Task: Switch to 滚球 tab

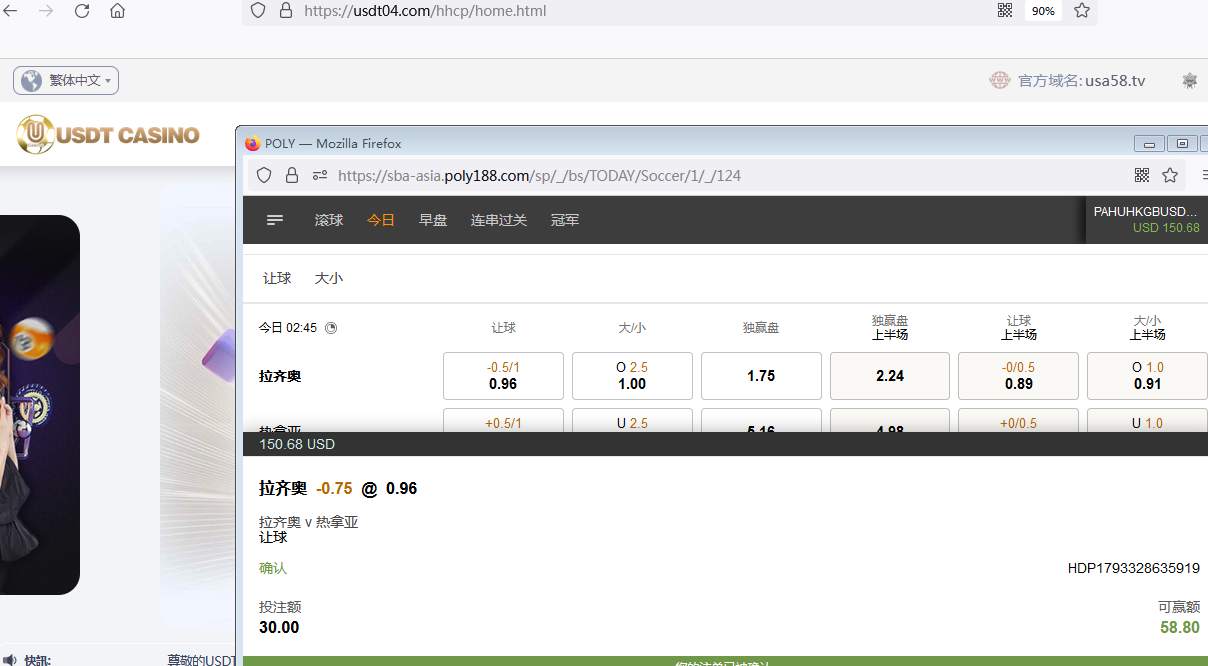Action: (x=329, y=220)
